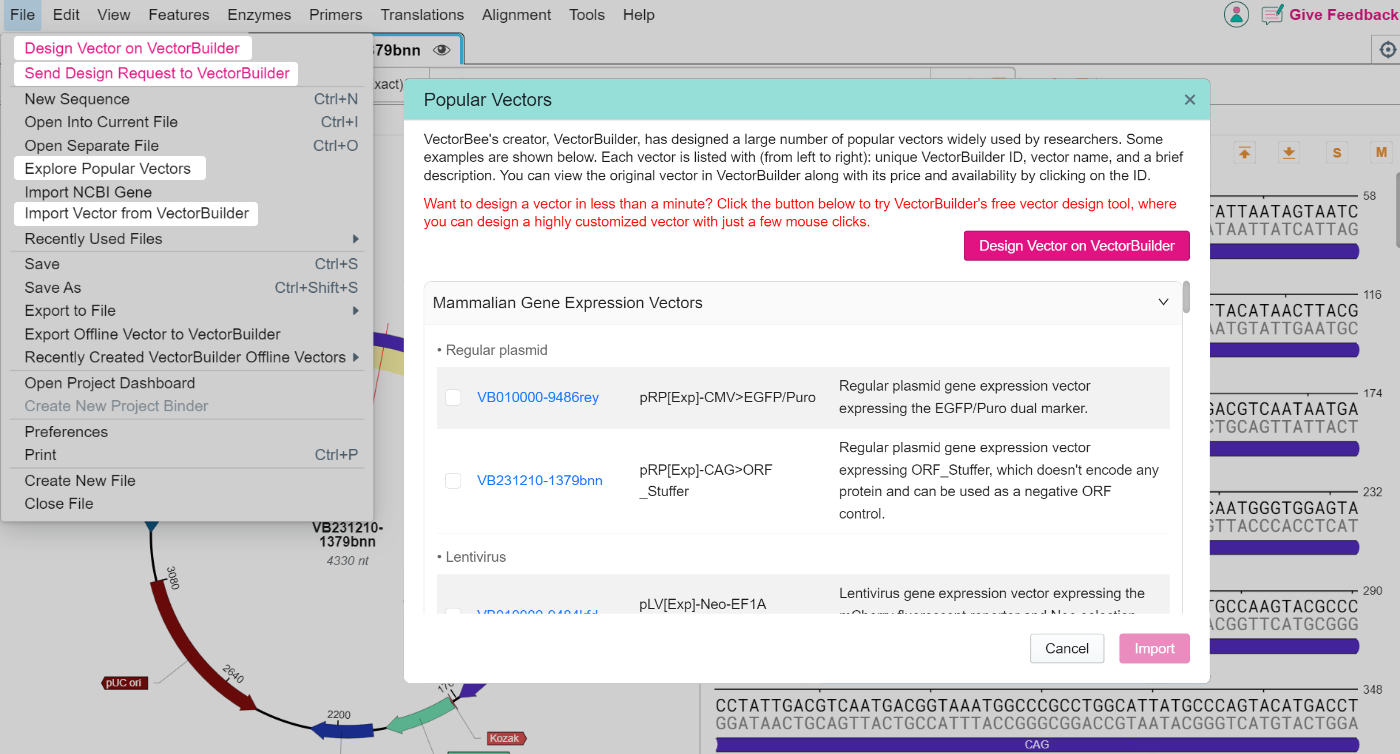This screenshot has width=1400, height=754.
Task: Select Open Separate File menu entry
Action: [187, 146]
